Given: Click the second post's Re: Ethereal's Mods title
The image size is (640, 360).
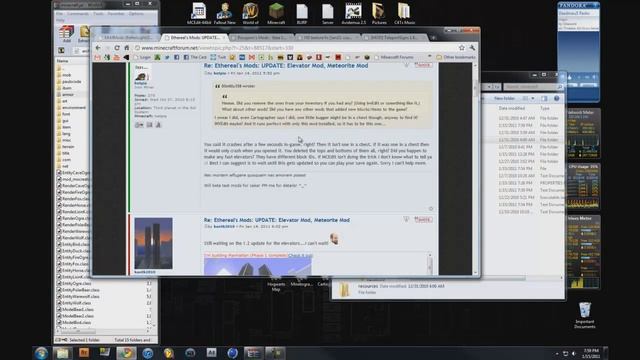Looking at the screenshot, I should pyautogui.click(x=277, y=220).
